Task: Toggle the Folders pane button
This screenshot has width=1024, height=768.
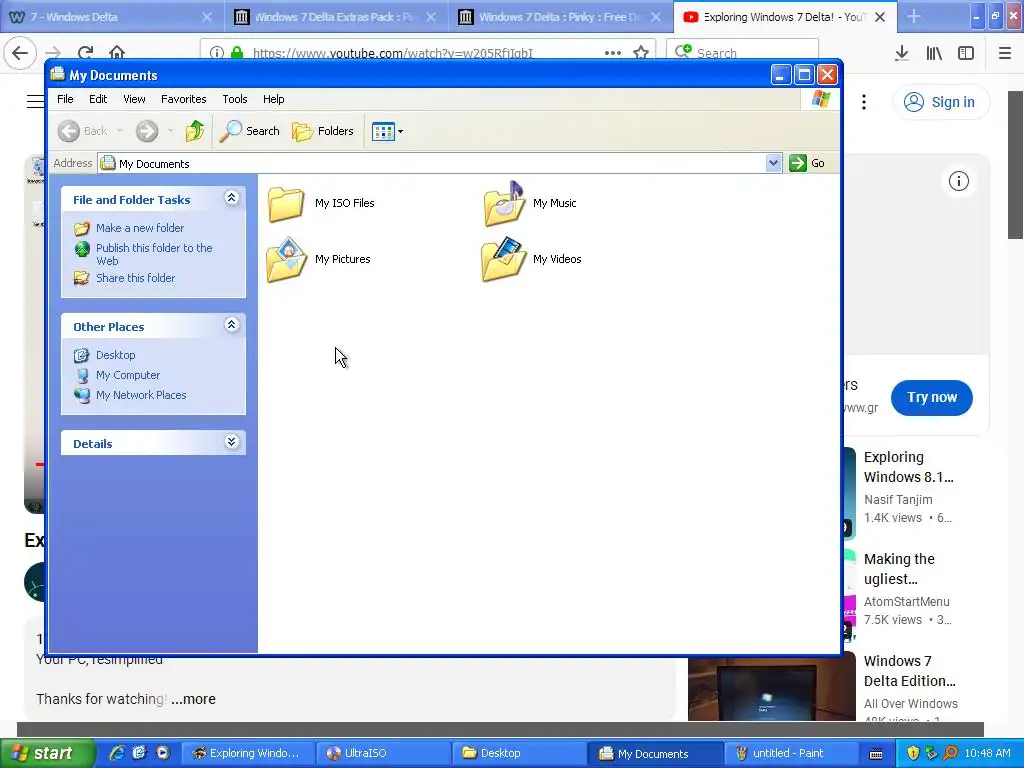Action: tap(323, 131)
